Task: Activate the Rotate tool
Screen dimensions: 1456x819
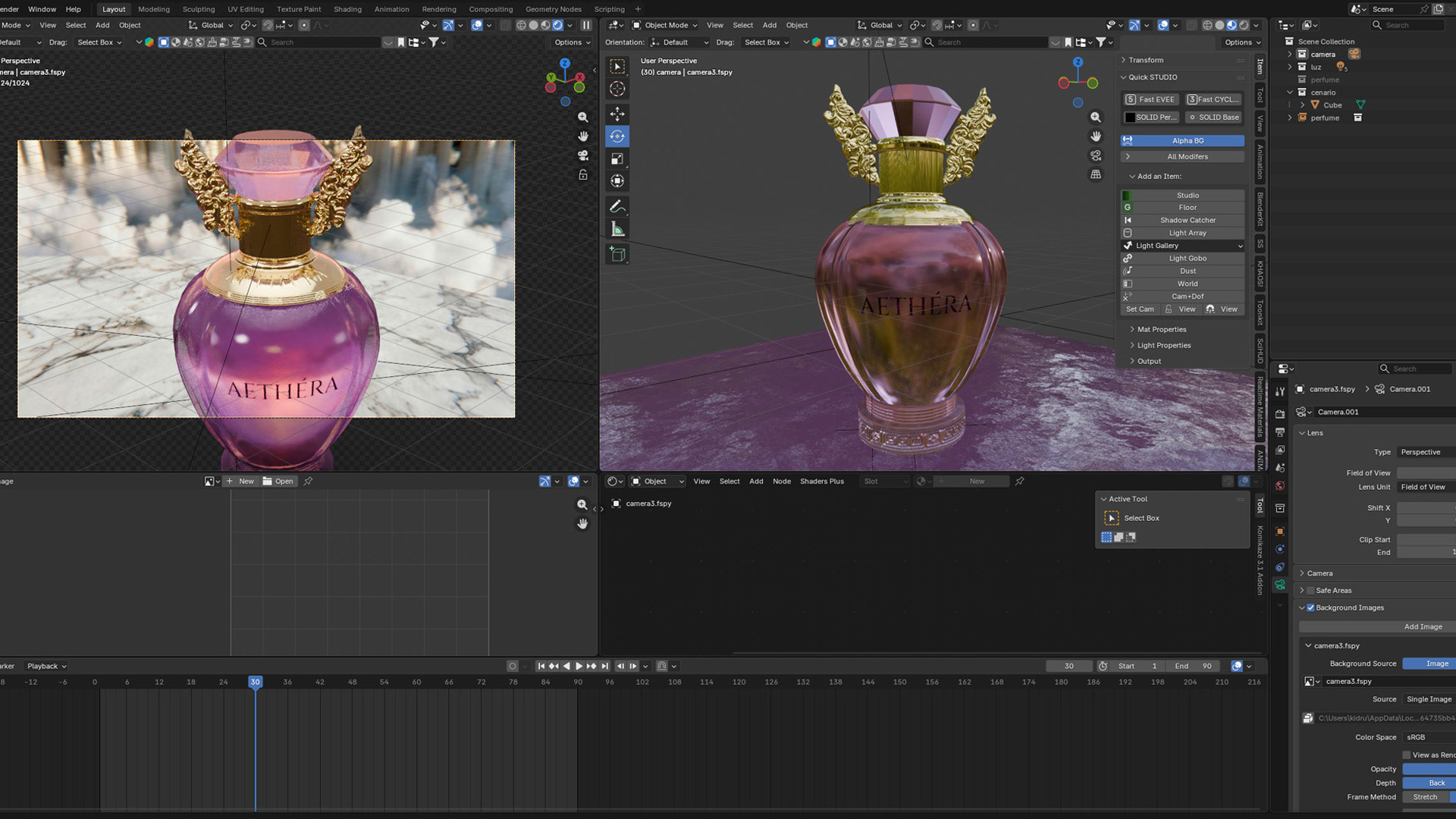Action: click(617, 136)
